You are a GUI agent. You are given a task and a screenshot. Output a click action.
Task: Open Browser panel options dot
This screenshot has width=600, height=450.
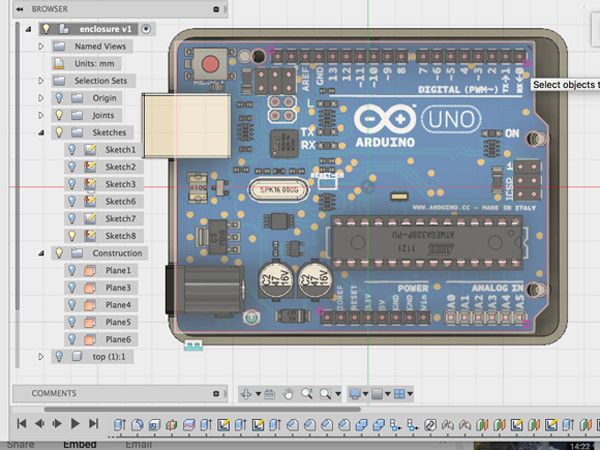tap(216, 9)
